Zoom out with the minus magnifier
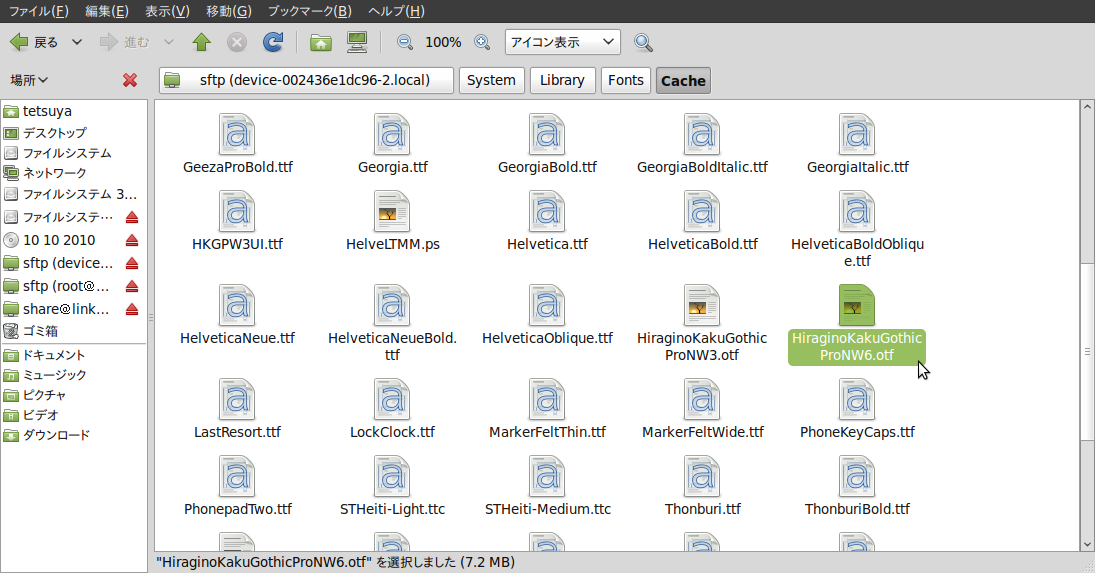 pyautogui.click(x=404, y=43)
